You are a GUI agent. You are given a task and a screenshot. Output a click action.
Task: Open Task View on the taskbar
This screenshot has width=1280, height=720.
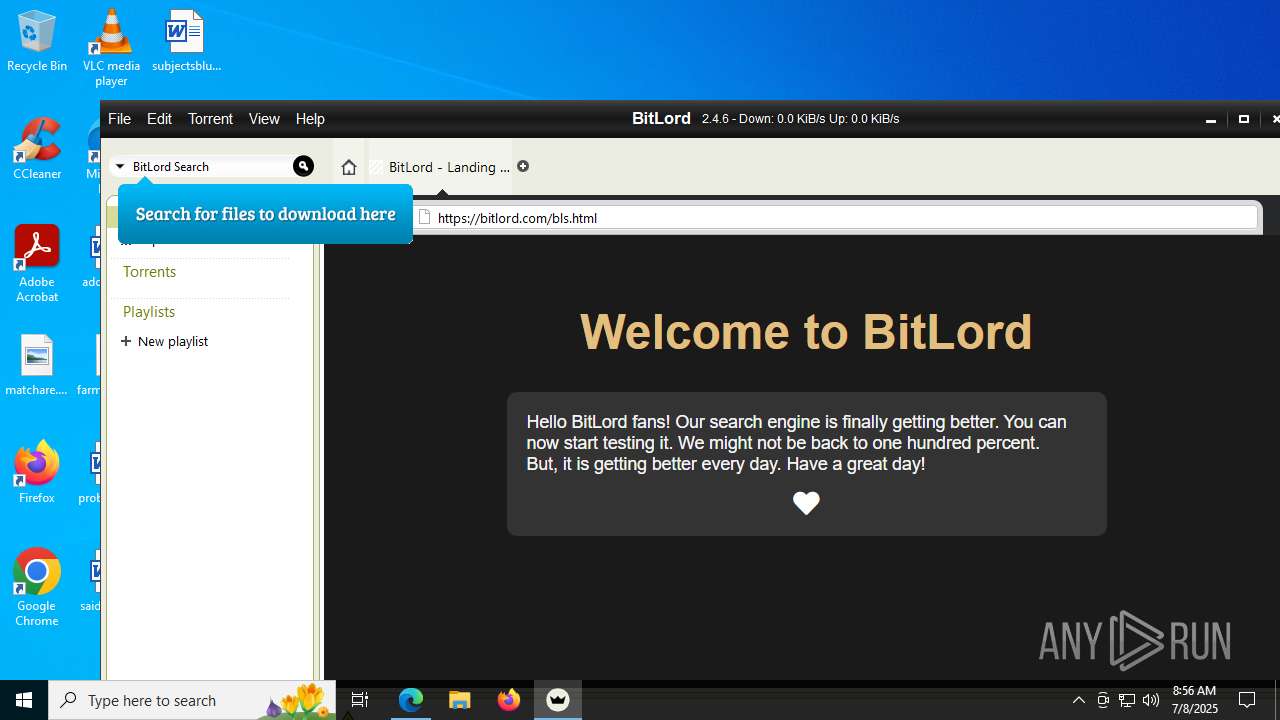coord(360,700)
